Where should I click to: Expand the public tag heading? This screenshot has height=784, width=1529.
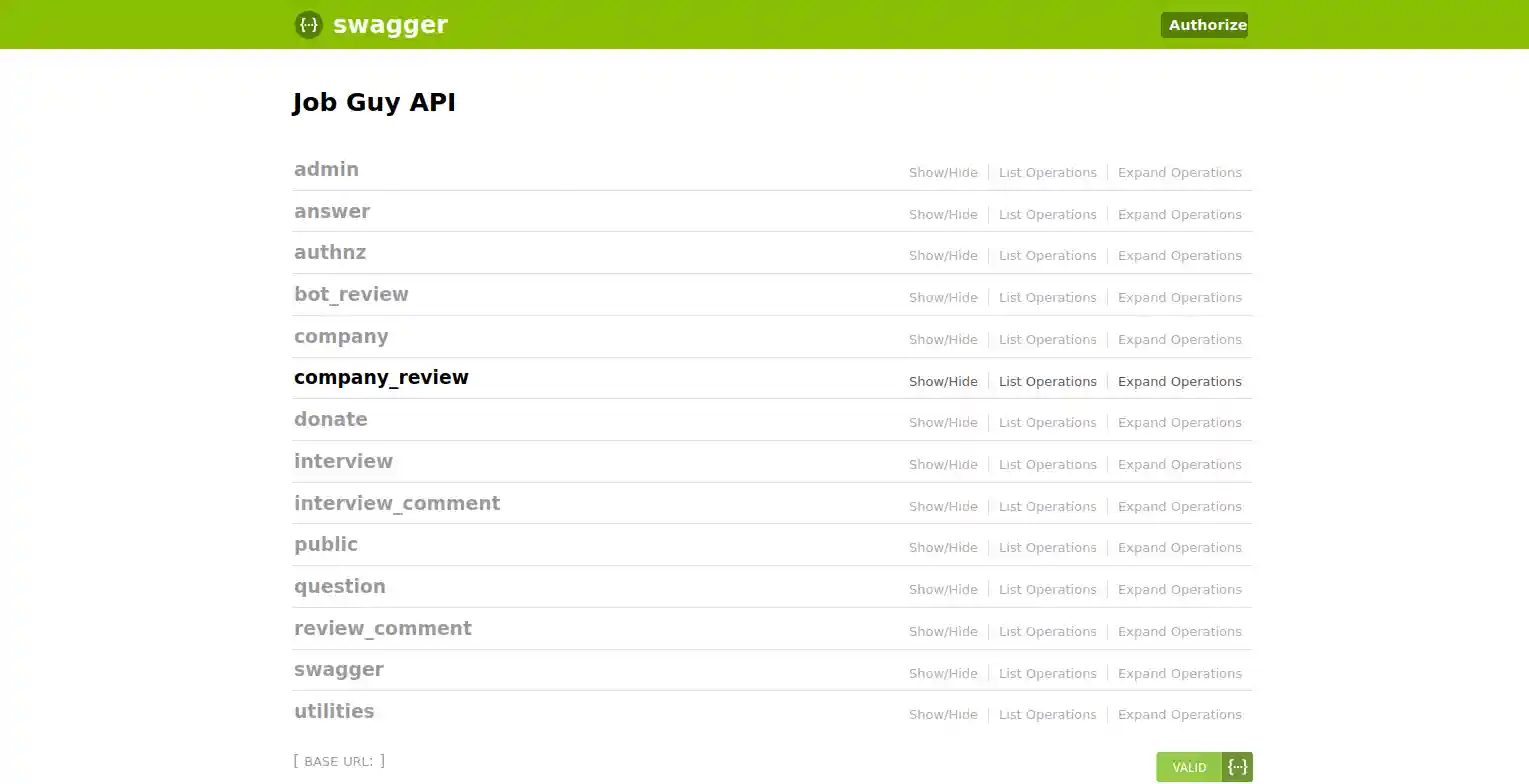[326, 544]
